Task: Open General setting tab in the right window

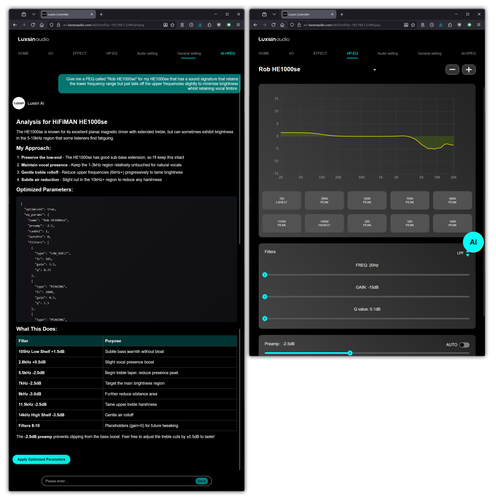Action: click(x=429, y=53)
